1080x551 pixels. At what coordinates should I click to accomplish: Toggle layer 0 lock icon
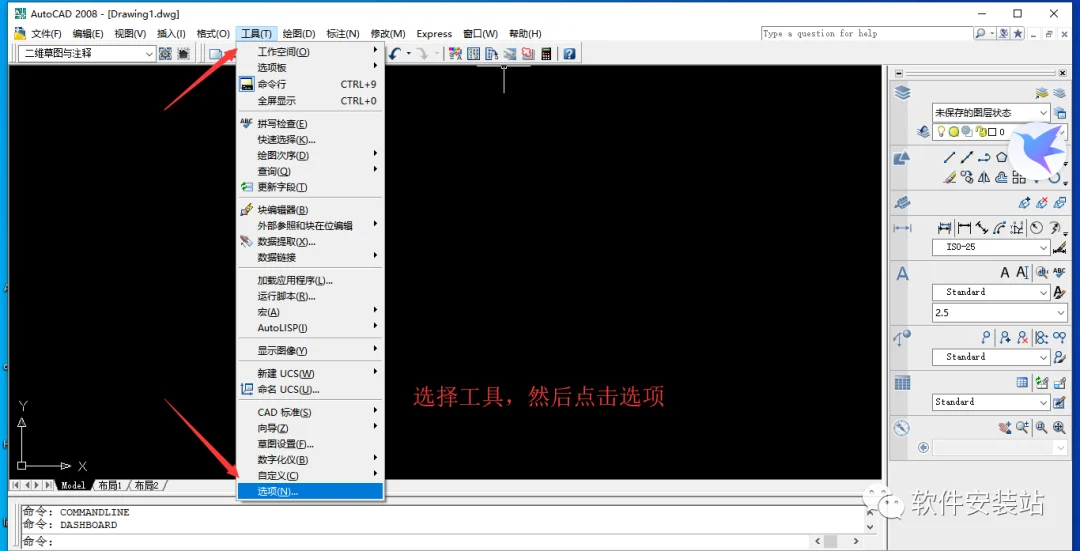click(981, 132)
